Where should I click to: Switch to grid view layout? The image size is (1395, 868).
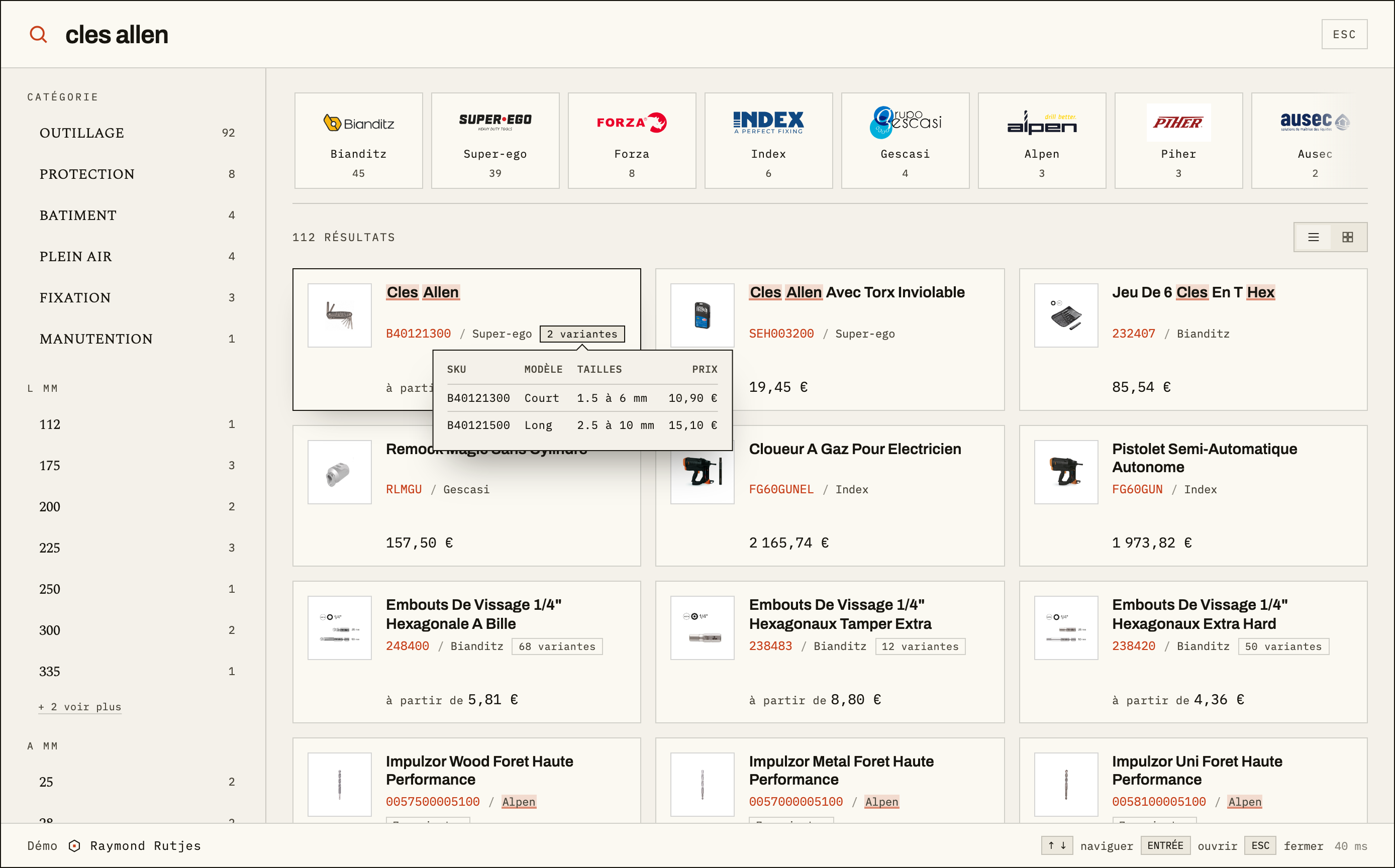point(1347,237)
